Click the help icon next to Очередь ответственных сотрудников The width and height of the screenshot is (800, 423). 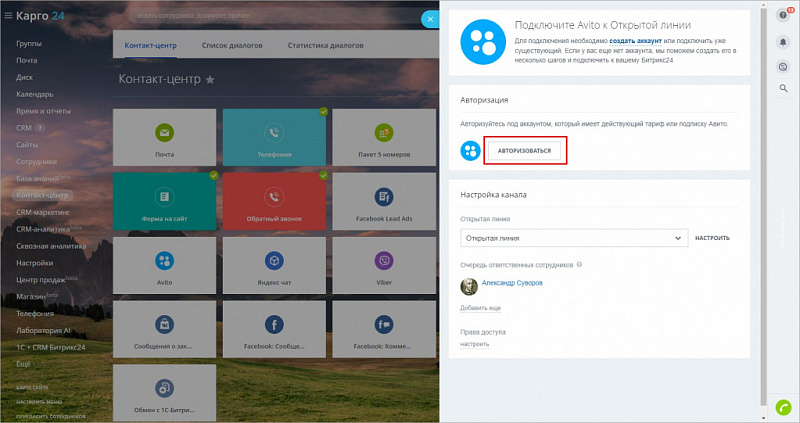pyautogui.click(x=579, y=264)
